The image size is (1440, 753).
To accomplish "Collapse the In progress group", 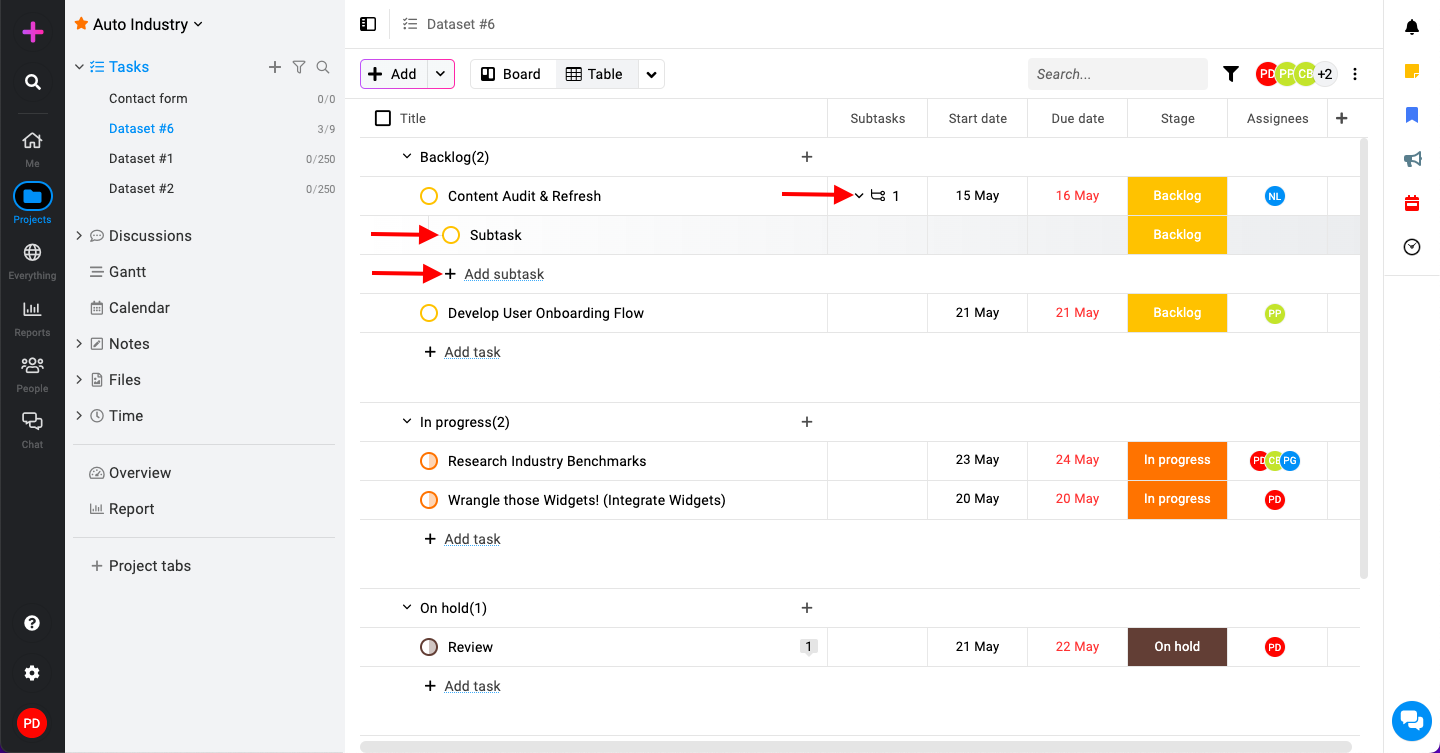I will click(x=407, y=422).
